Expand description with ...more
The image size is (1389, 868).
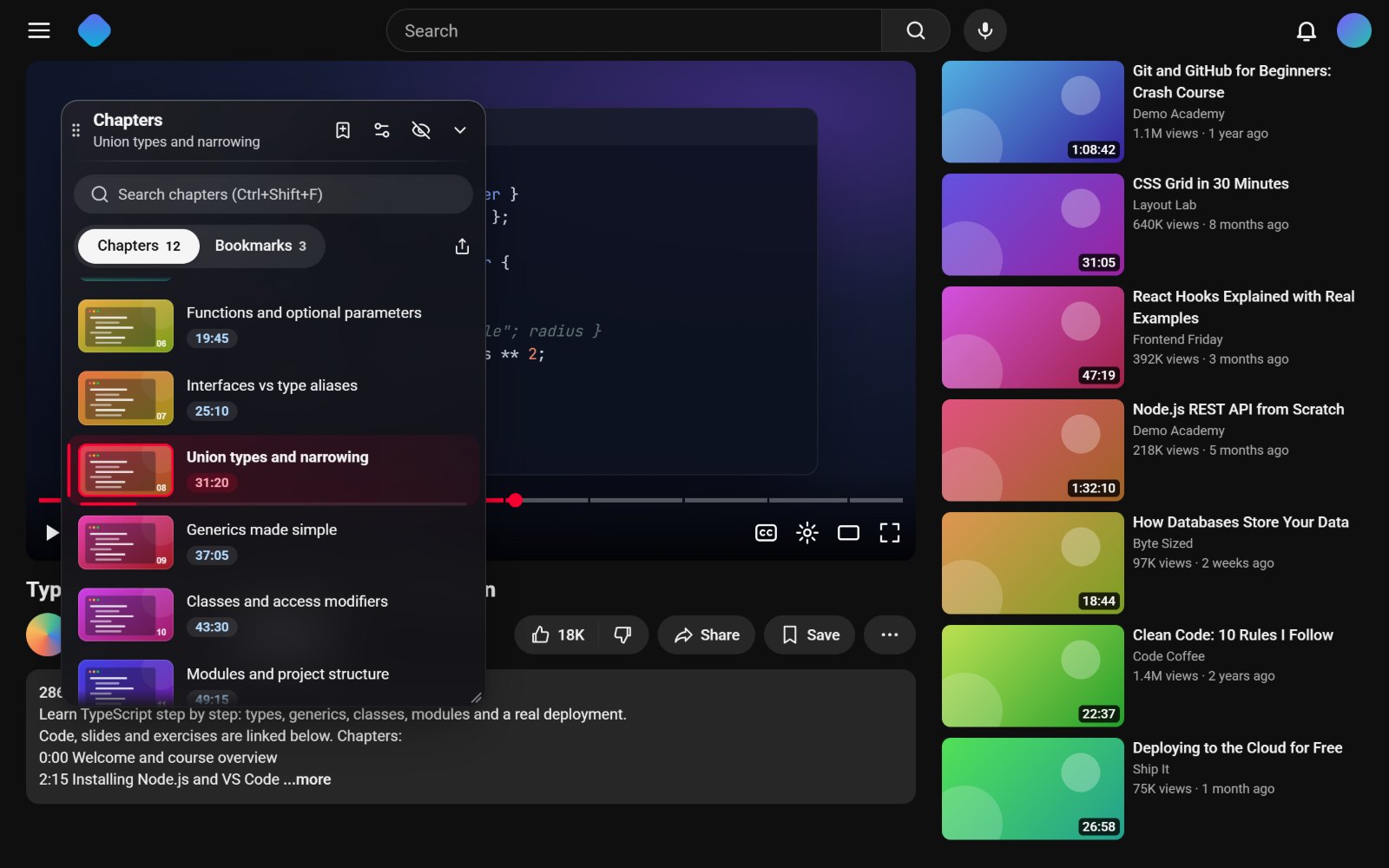307,779
